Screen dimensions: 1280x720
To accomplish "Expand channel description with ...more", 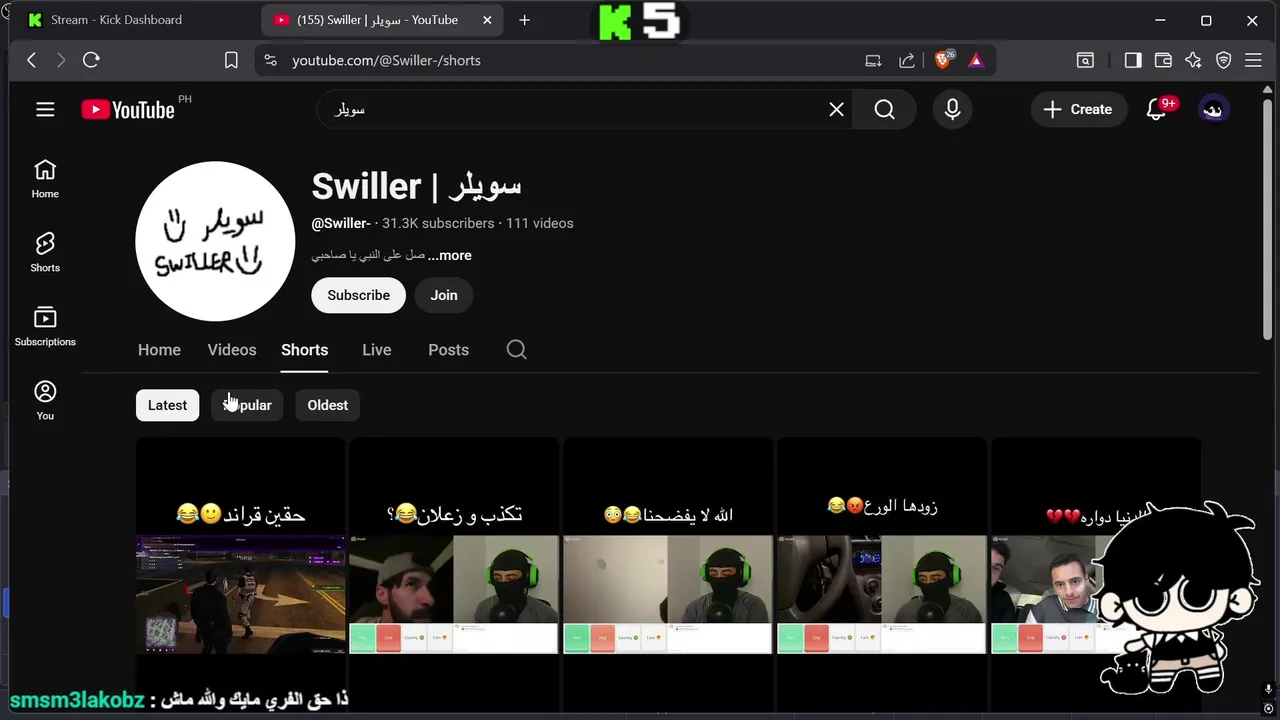I will click(x=450, y=255).
